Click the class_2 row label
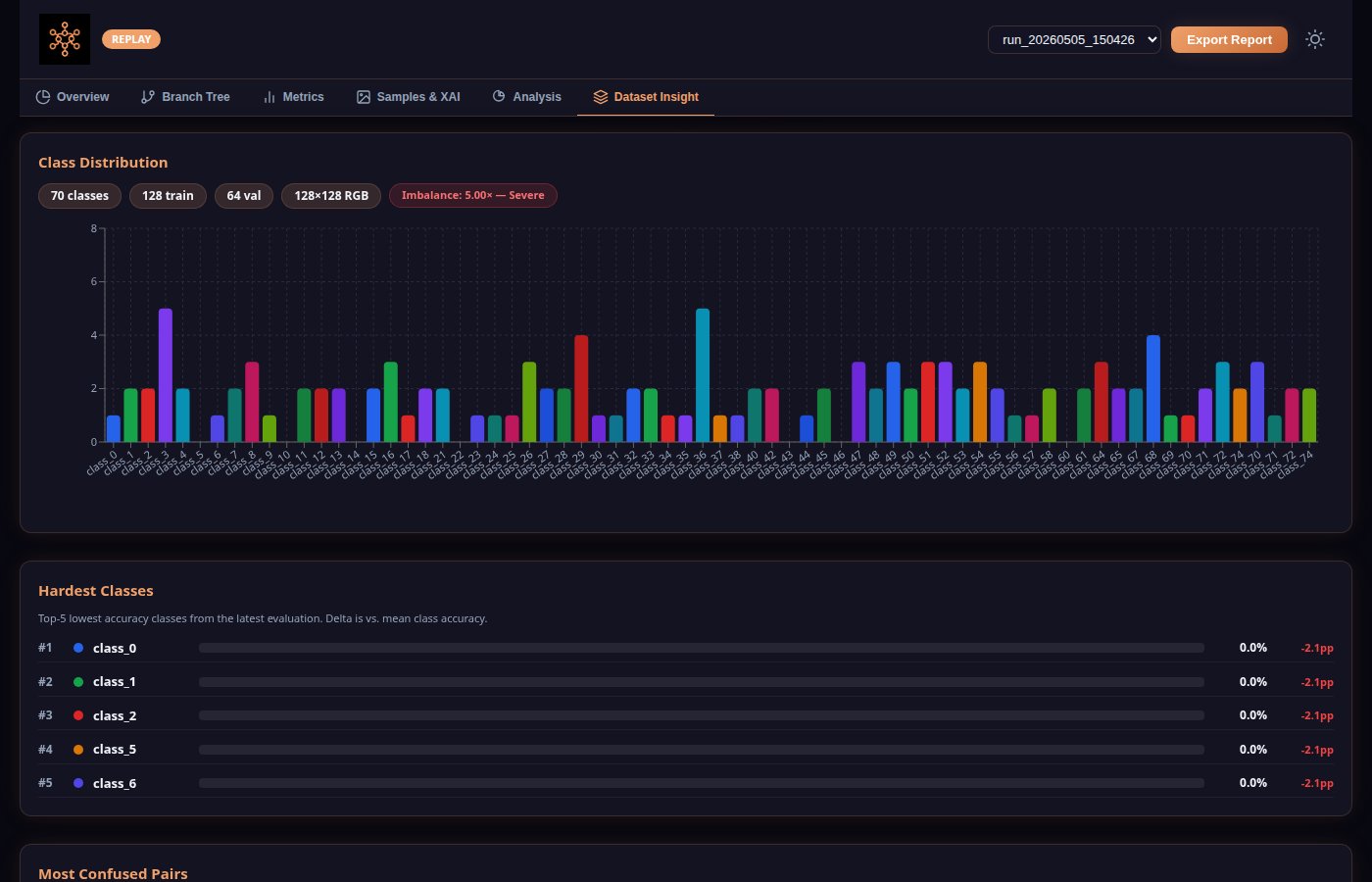 [x=115, y=715]
